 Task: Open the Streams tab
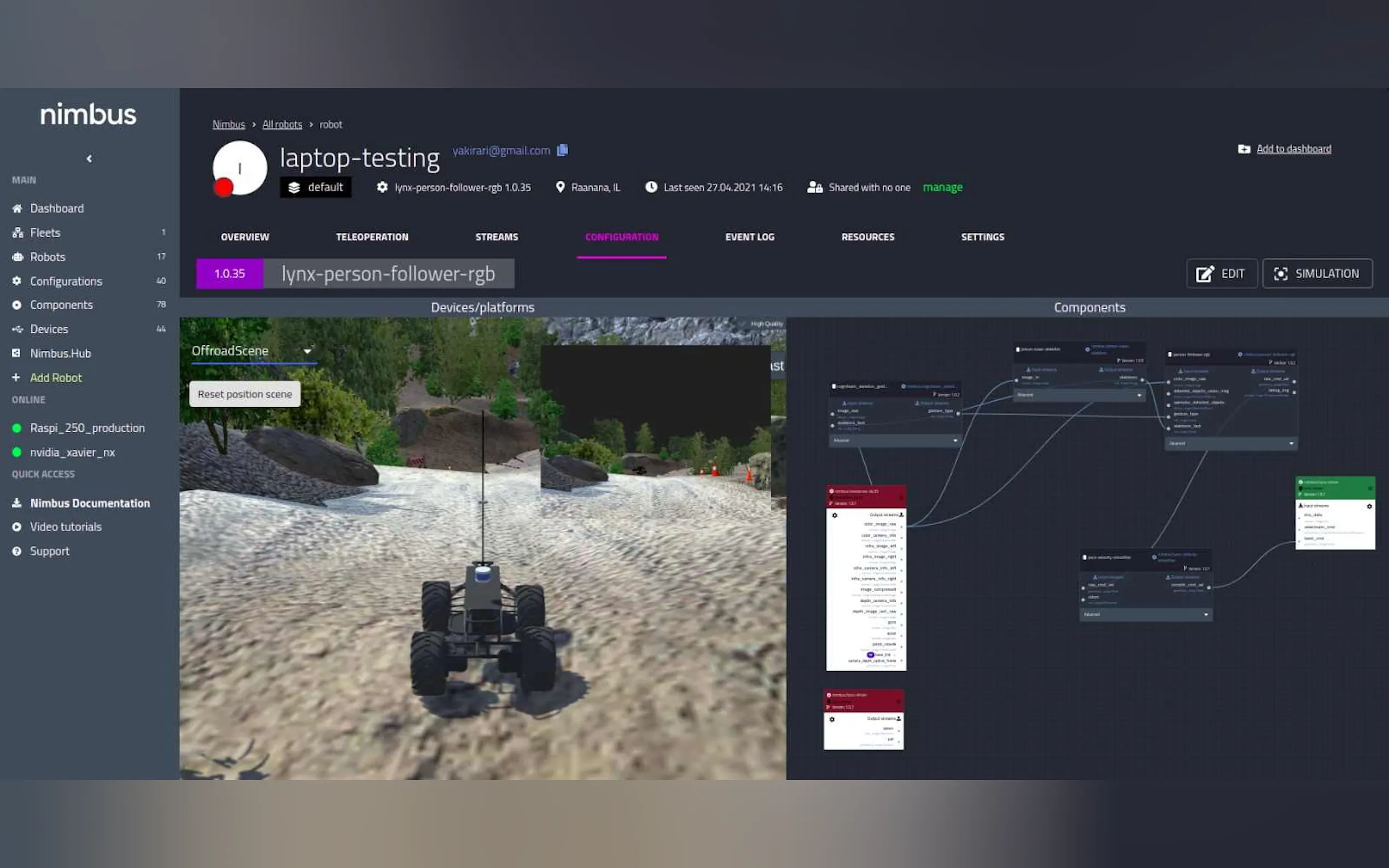tap(497, 237)
